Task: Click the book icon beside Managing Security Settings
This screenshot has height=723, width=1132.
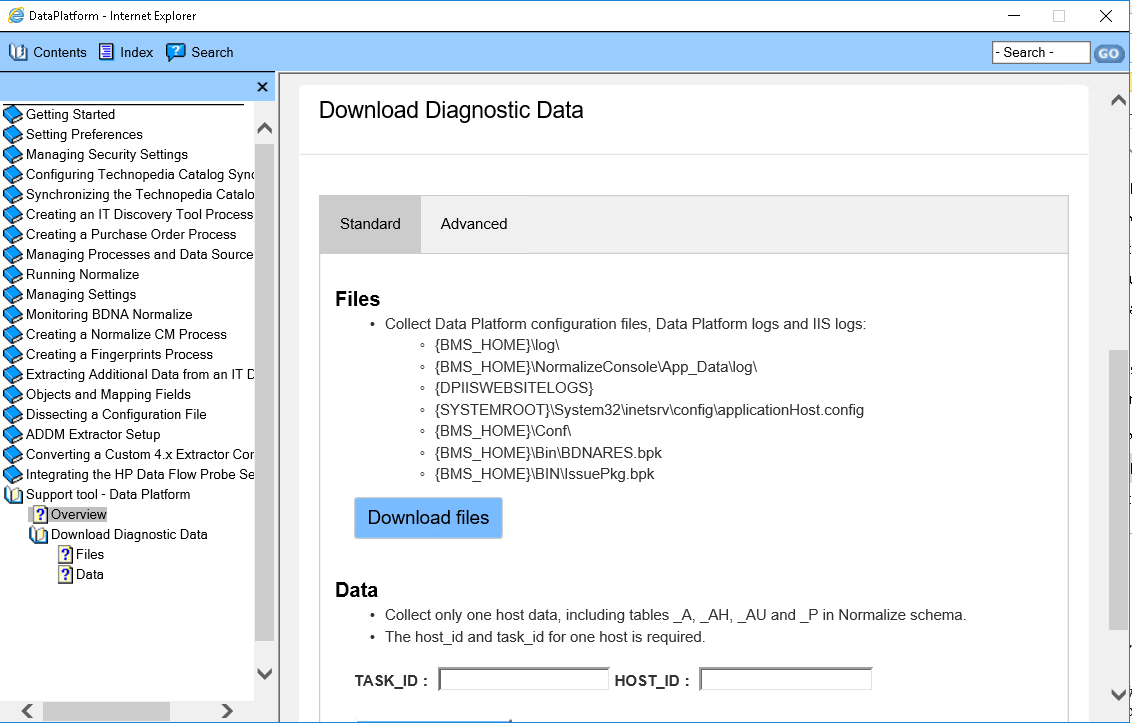Action: [13, 155]
